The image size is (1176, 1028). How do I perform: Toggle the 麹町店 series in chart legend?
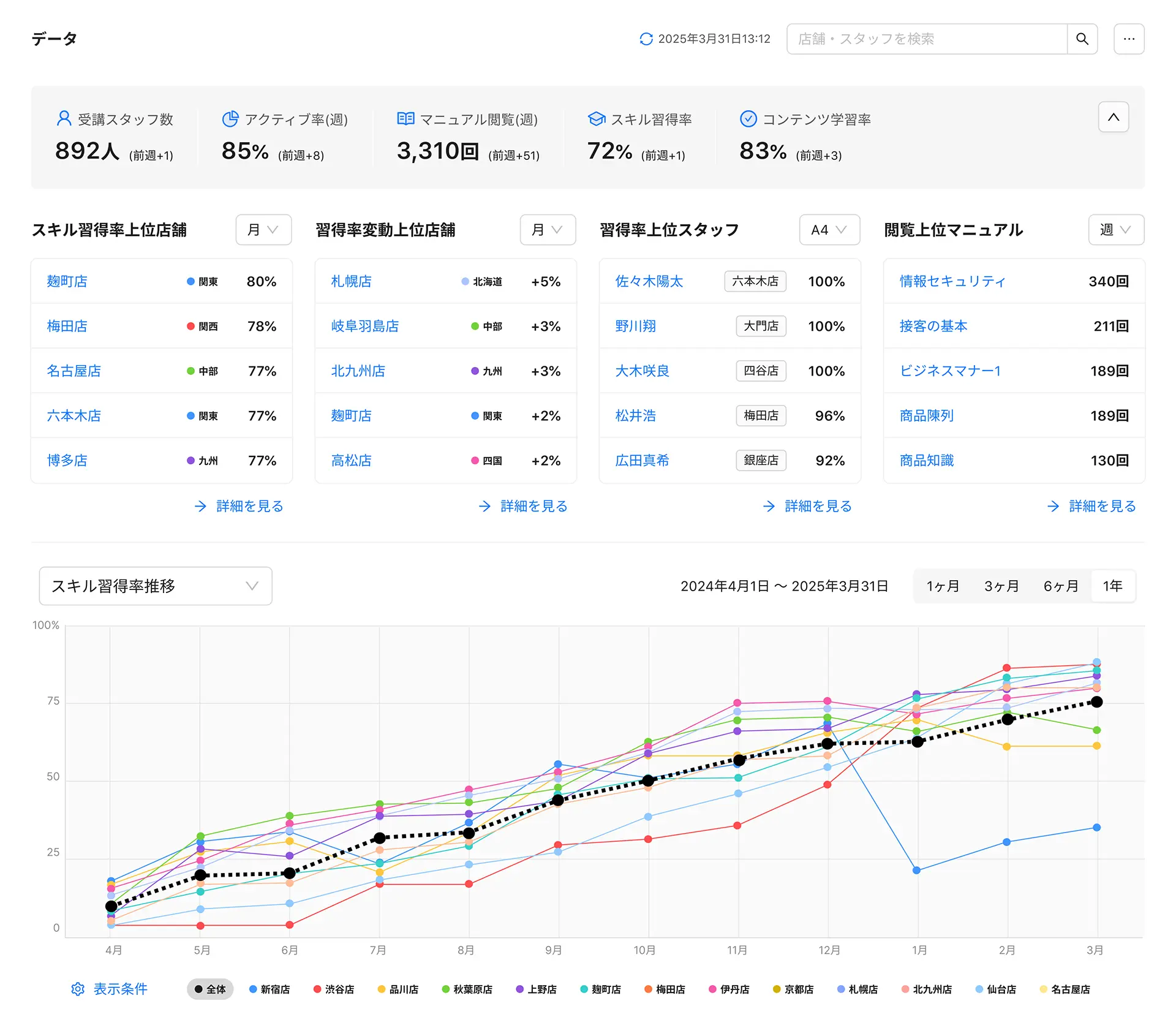pos(600,989)
